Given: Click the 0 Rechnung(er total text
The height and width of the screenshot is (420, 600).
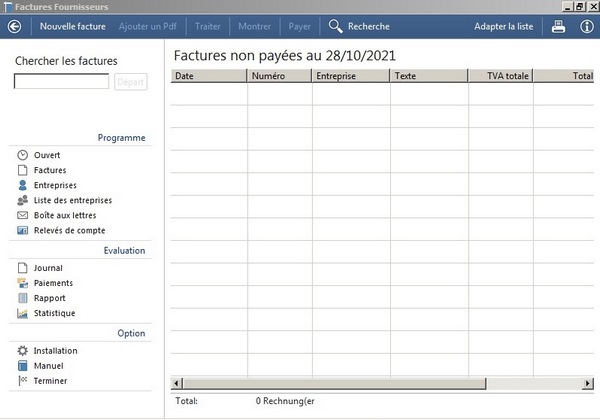Looking at the screenshot, I should pyautogui.click(x=285, y=401).
